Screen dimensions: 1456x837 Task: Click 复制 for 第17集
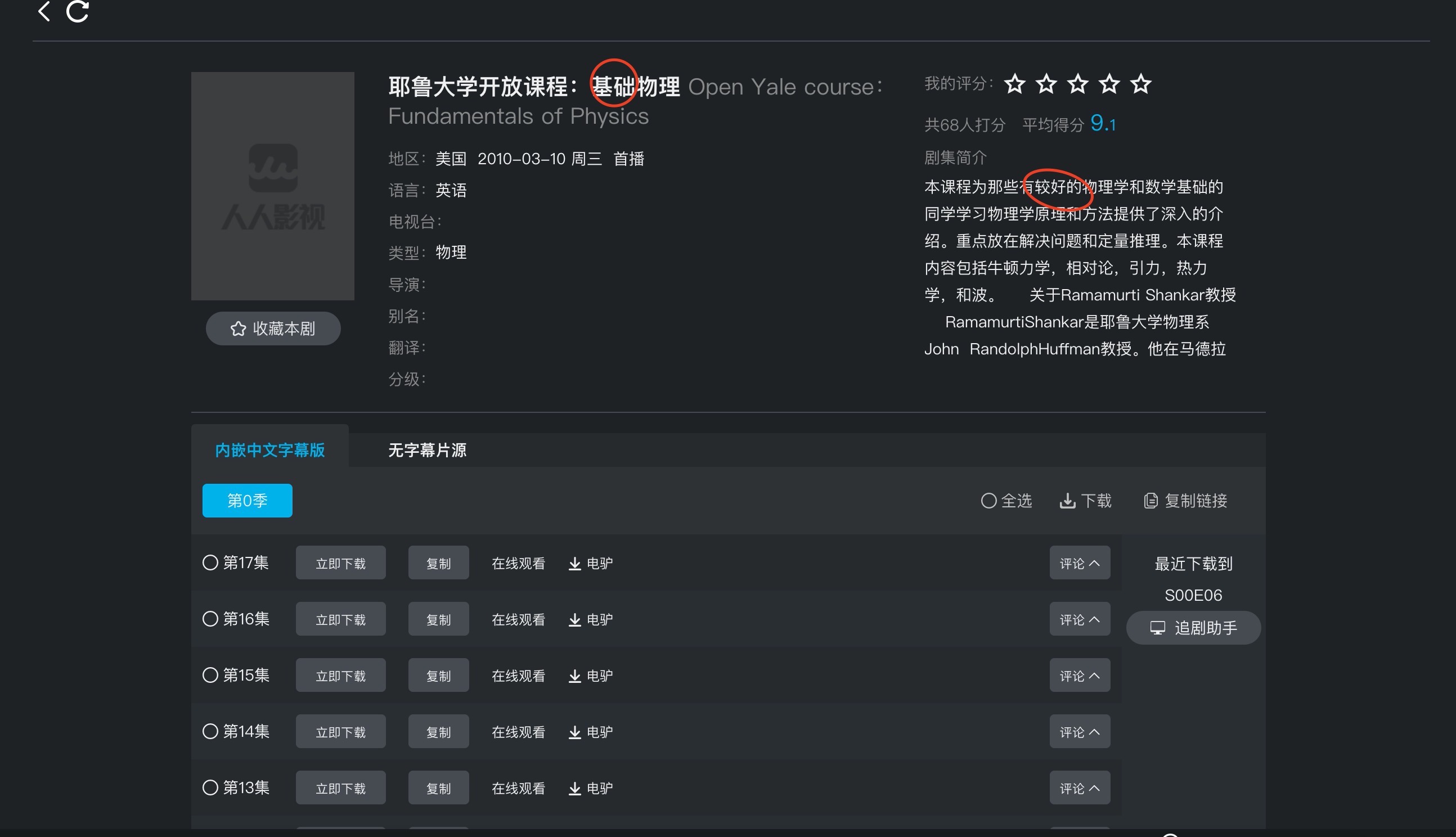pos(439,563)
